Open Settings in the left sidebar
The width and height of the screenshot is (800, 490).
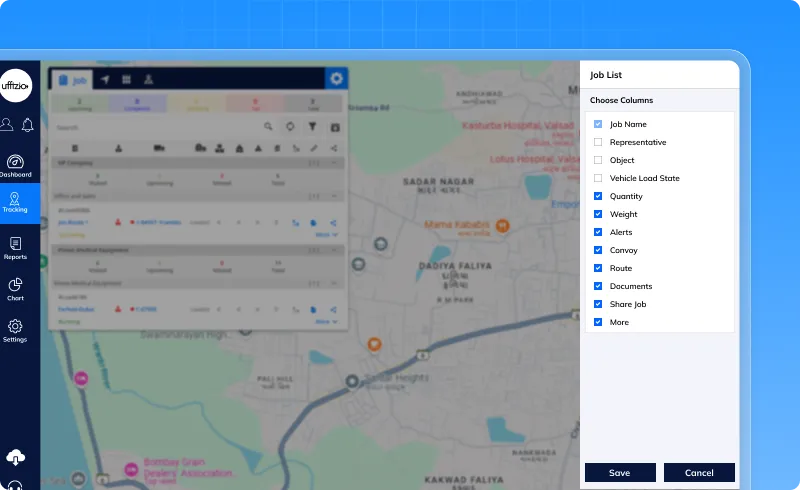15,330
